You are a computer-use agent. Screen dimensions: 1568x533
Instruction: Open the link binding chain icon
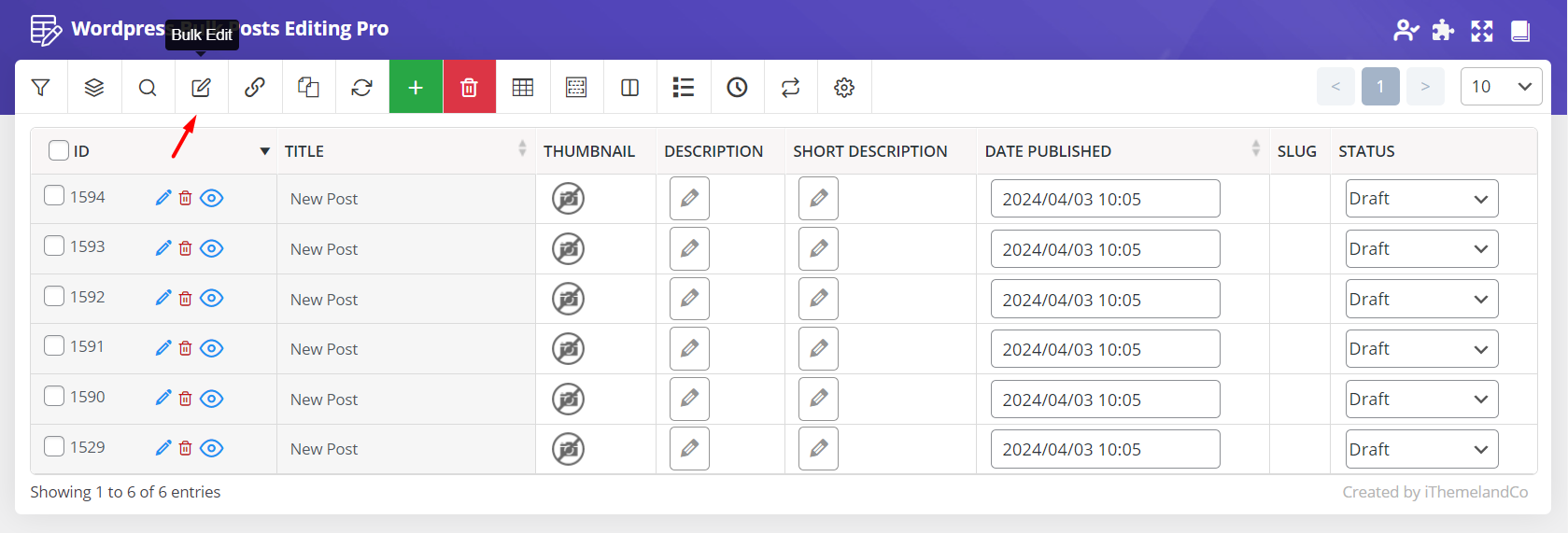point(254,87)
